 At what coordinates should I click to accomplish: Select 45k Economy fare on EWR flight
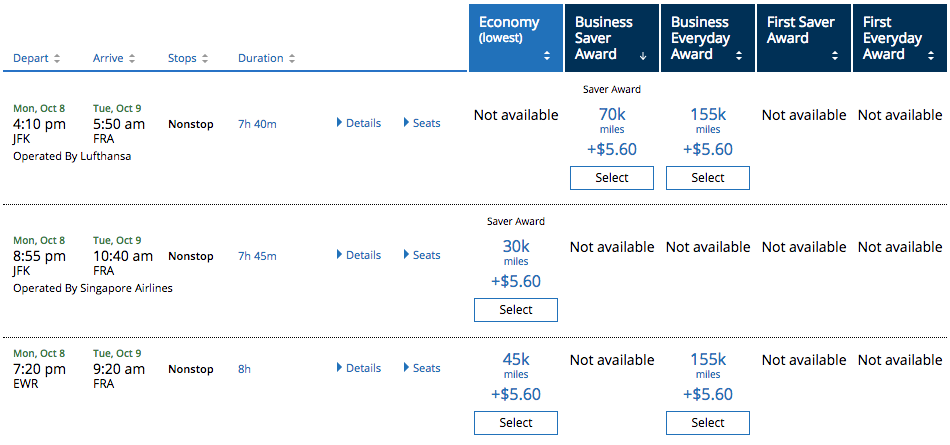pos(516,423)
